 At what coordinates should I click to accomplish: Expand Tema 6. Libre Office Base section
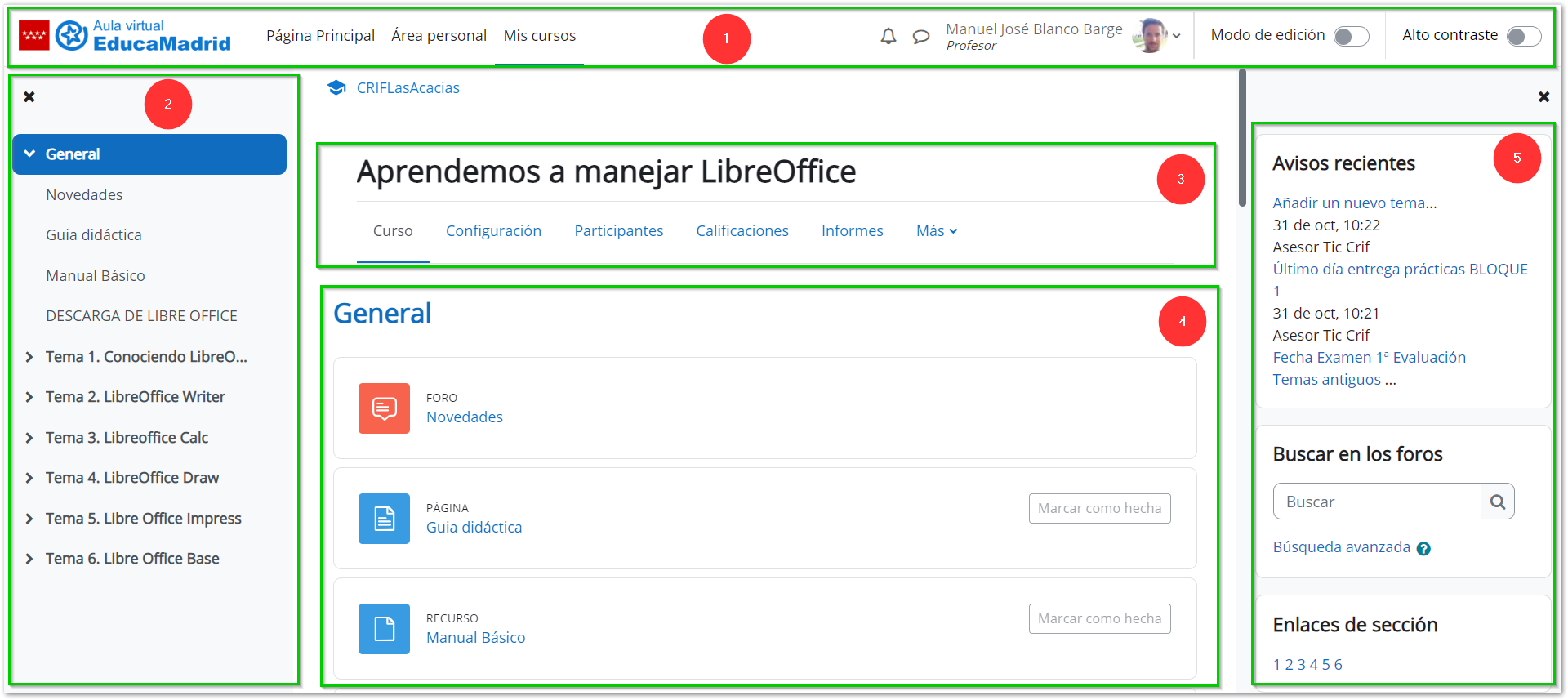pos(29,559)
